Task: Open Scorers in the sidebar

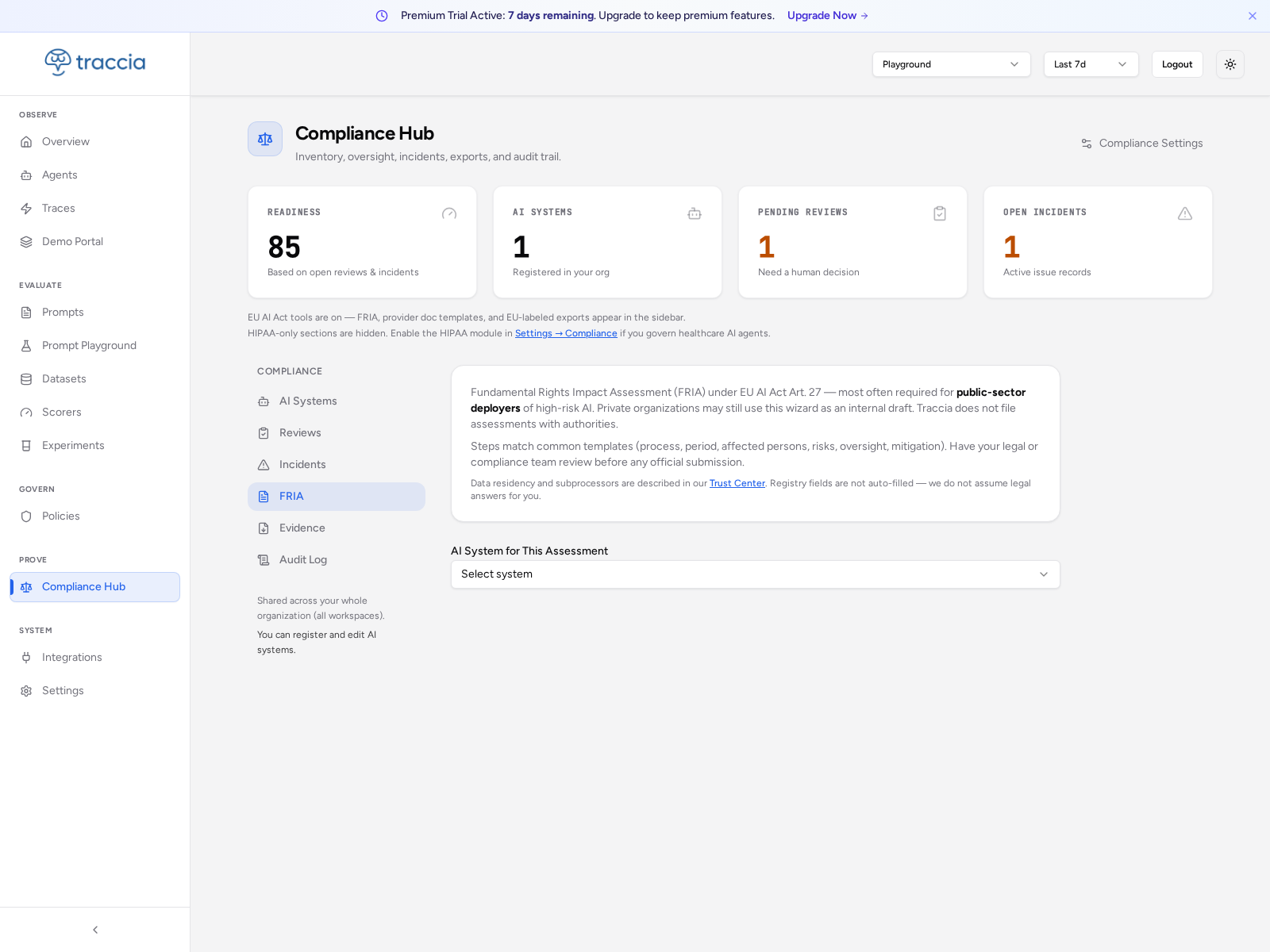Action: click(x=95, y=413)
